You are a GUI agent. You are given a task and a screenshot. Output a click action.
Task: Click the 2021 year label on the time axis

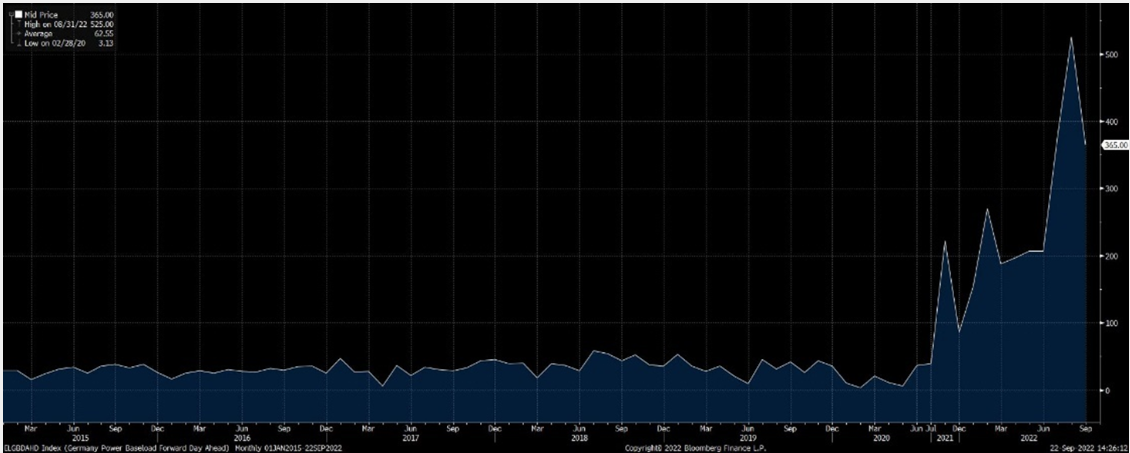(944, 437)
